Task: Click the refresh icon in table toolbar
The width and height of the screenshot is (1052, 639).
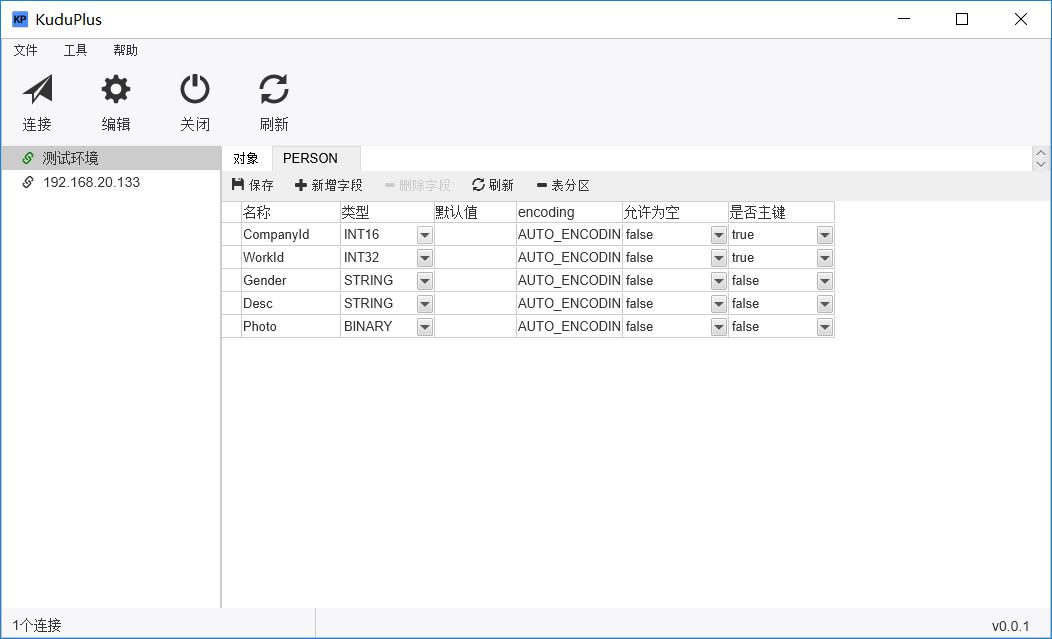Action: (x=478, y=184)
